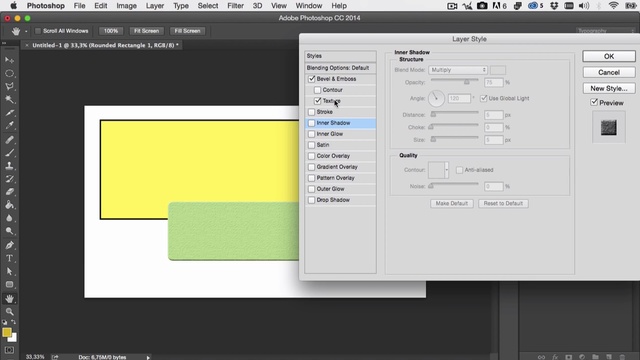The image size is (640, 360).
Task: Toggle the Preview checkbox
Action: [594, 102]
